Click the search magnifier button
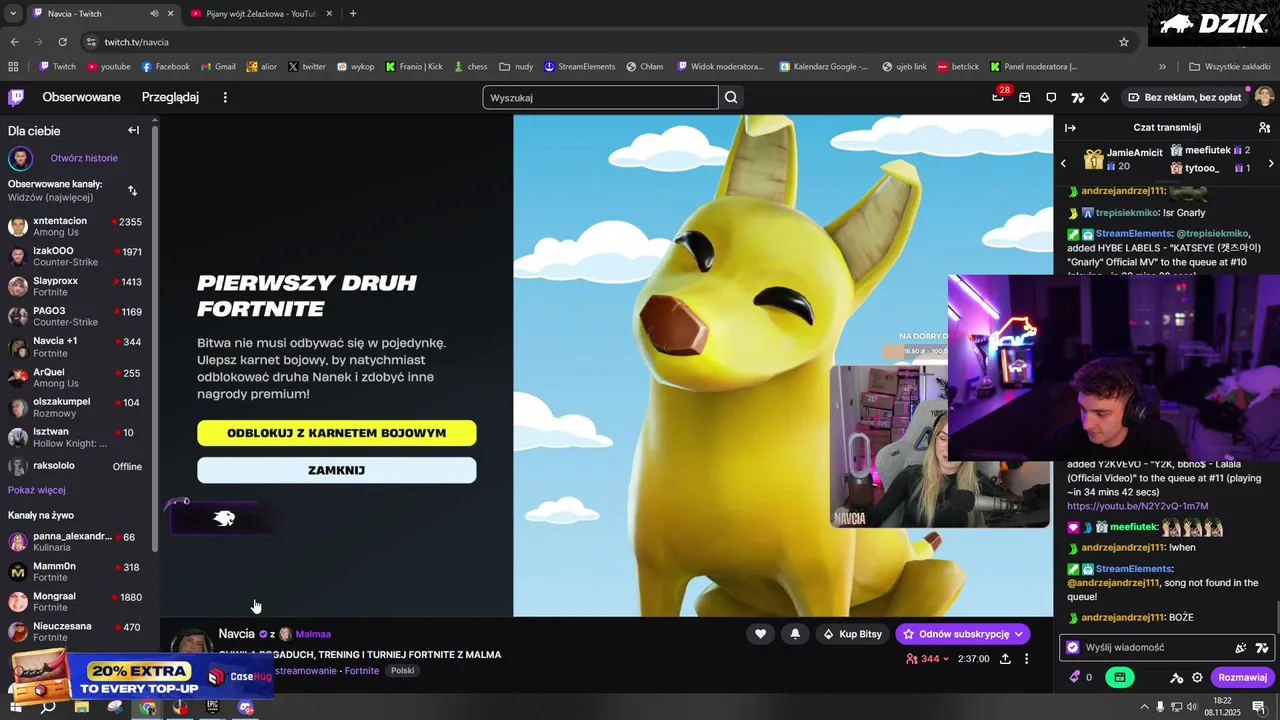Screen dimensions: 1280x720 click(731, 97)
